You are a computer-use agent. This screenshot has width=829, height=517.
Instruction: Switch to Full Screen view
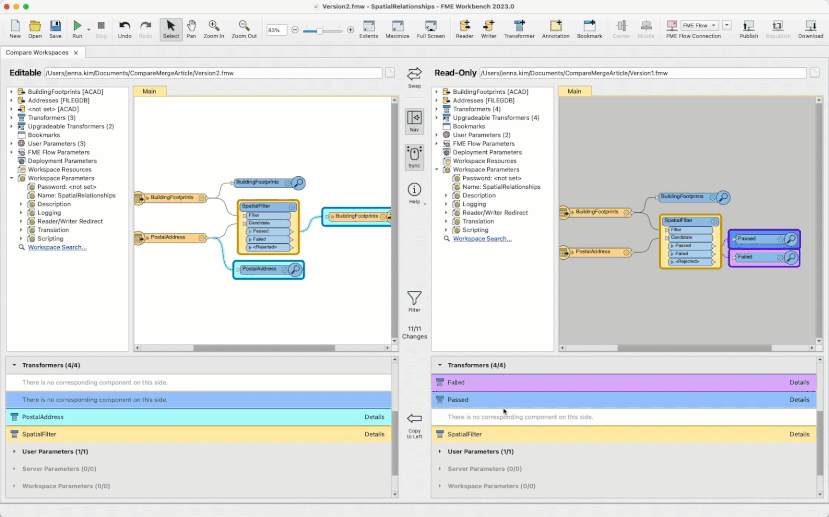(x=430, y=29)
